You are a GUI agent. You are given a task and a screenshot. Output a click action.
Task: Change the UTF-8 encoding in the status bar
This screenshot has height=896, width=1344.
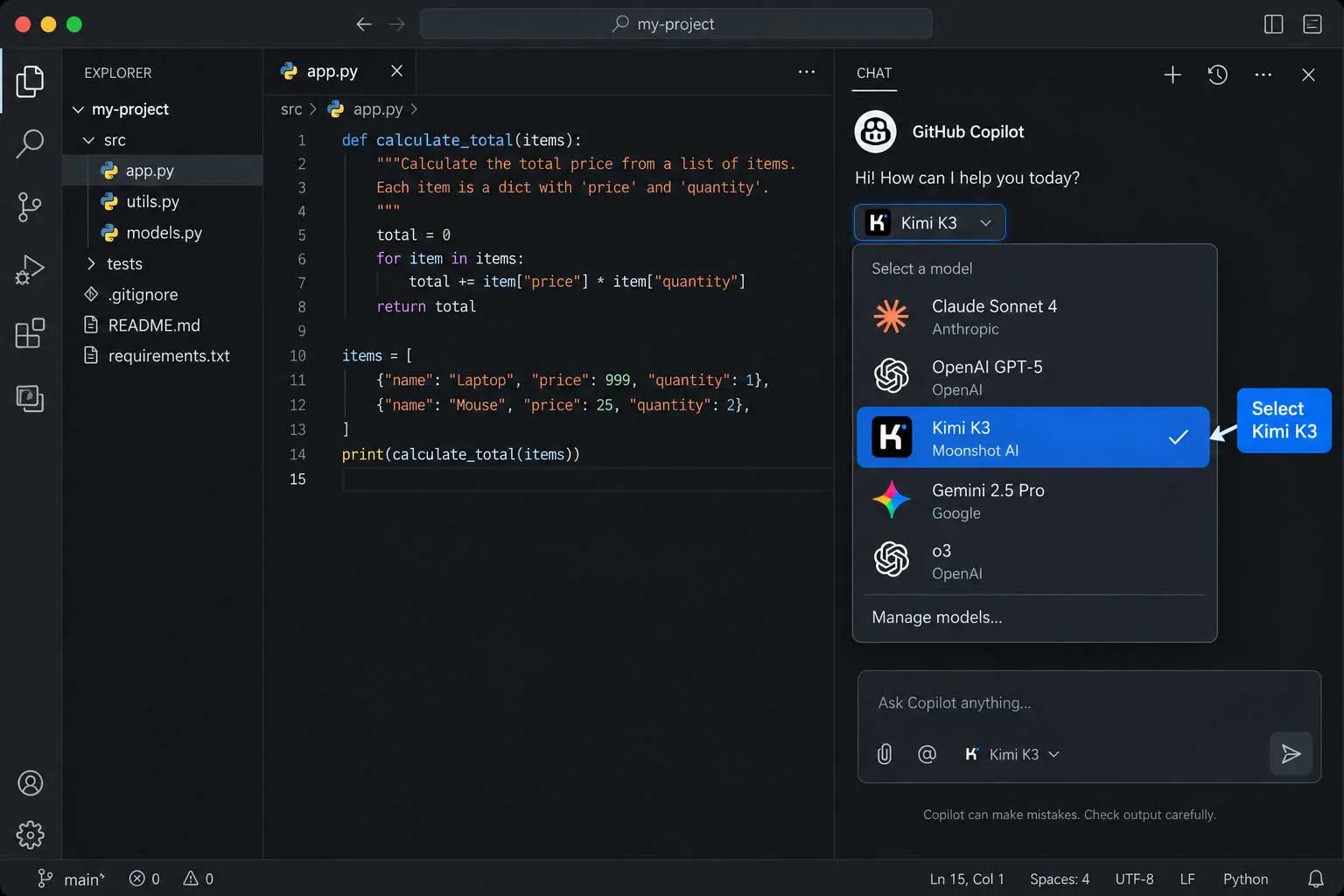[x=1134, y=879]
